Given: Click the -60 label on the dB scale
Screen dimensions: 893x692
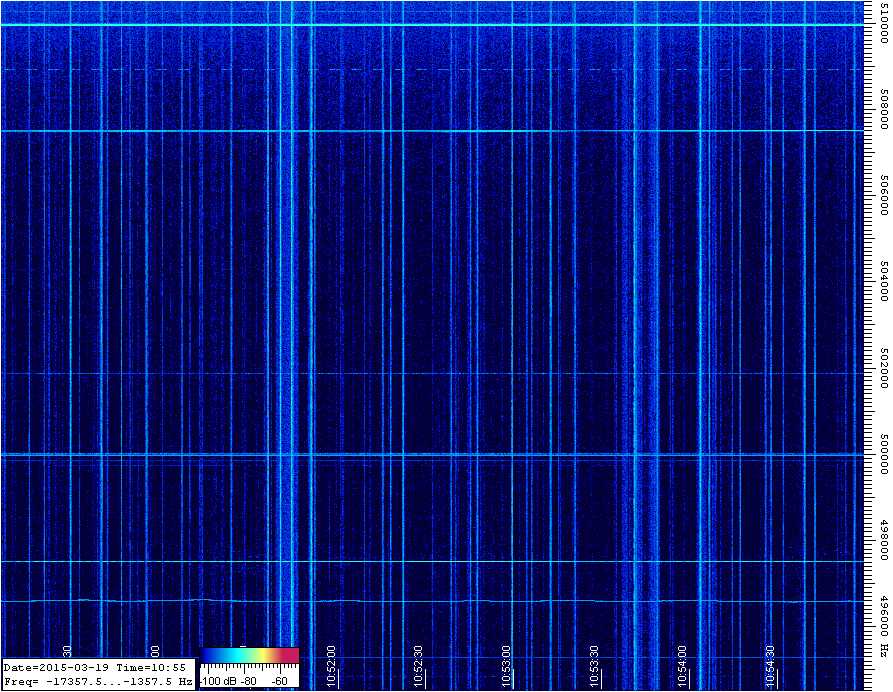Looking at the screenshot, I should click(x=280, y=681).
